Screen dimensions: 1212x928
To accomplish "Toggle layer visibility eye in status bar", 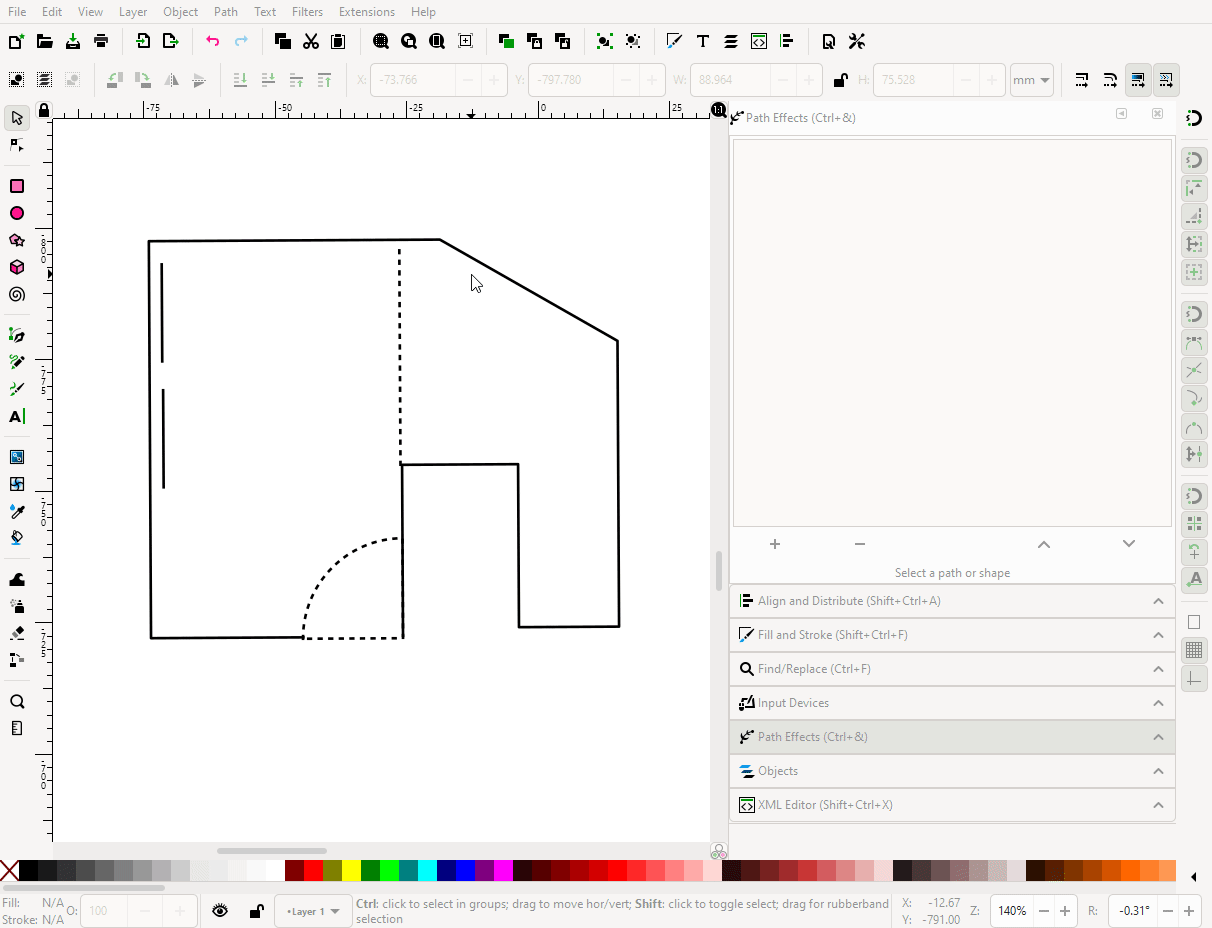I will [220, 911].
